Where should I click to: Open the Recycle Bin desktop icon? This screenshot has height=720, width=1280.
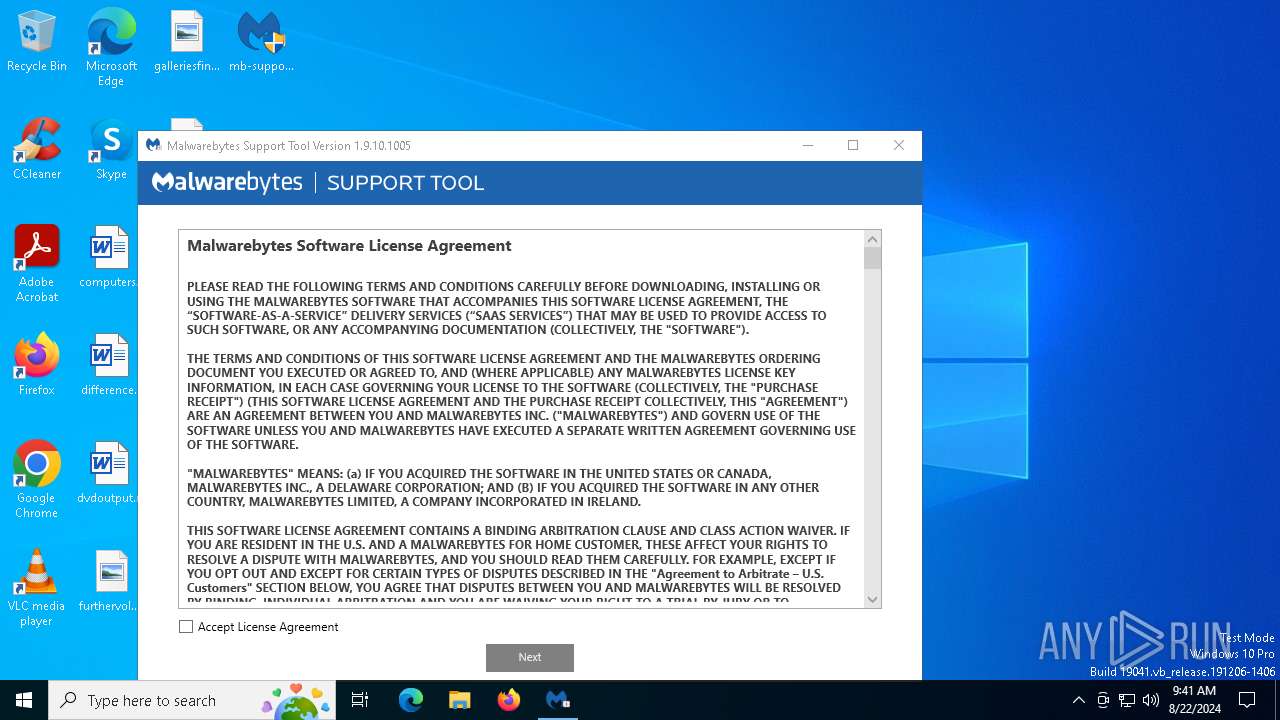click(37, 42)
